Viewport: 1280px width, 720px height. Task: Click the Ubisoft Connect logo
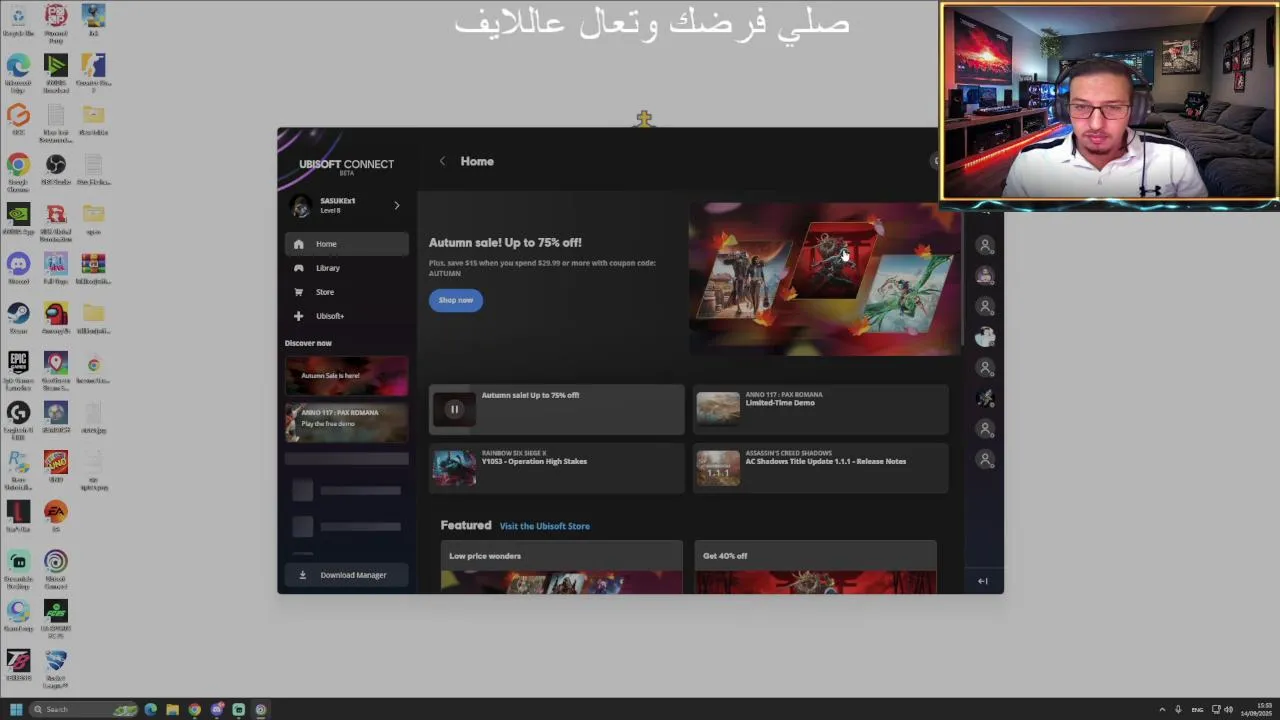[x=346, y=165]
